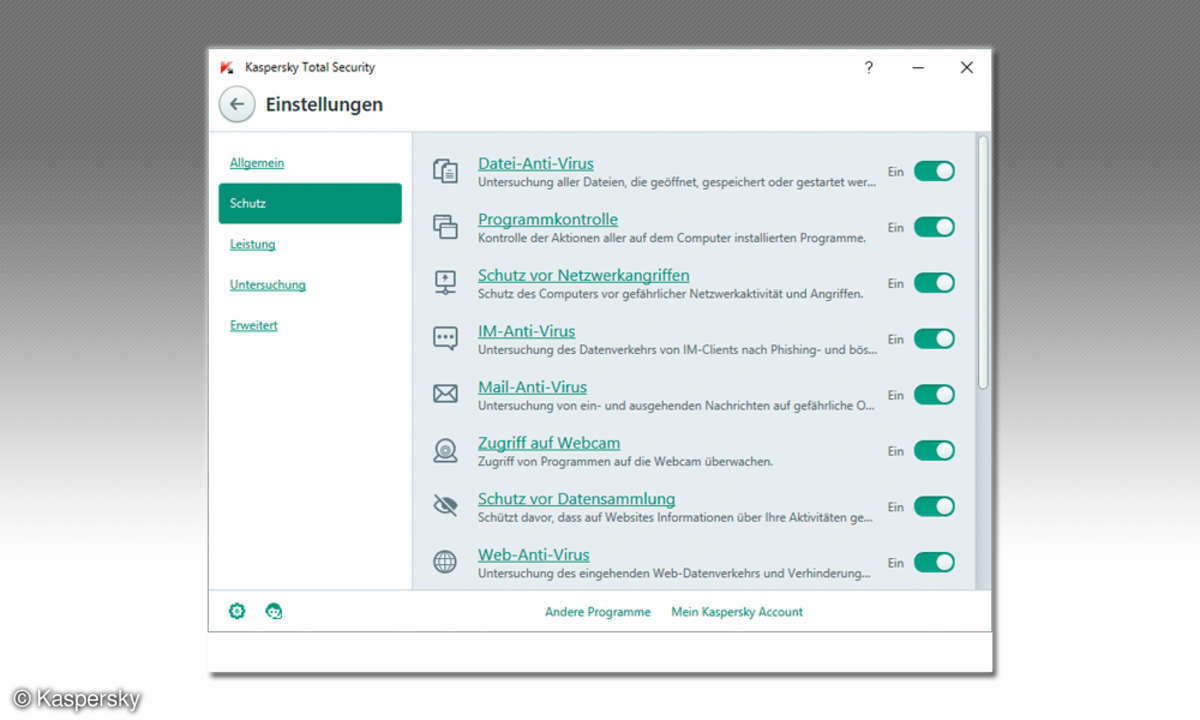Click the back arrow next to Einstellungen

[x=237, y=104]
